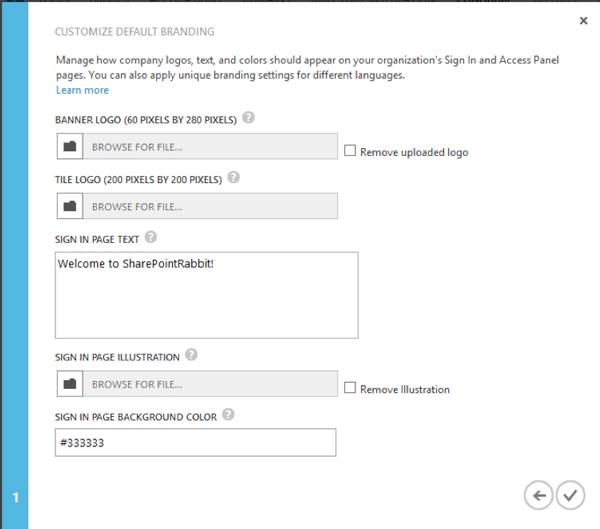Click the Banner Logo Browse For File field

click(x=210, y=146)
